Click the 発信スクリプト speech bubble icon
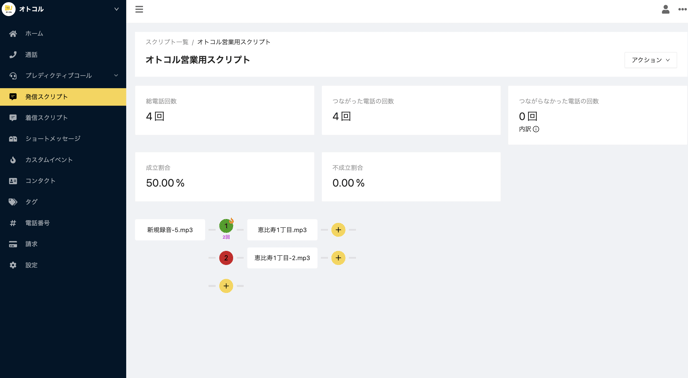Viewport: 688px width, 378px height. click(x=13, y=97)
